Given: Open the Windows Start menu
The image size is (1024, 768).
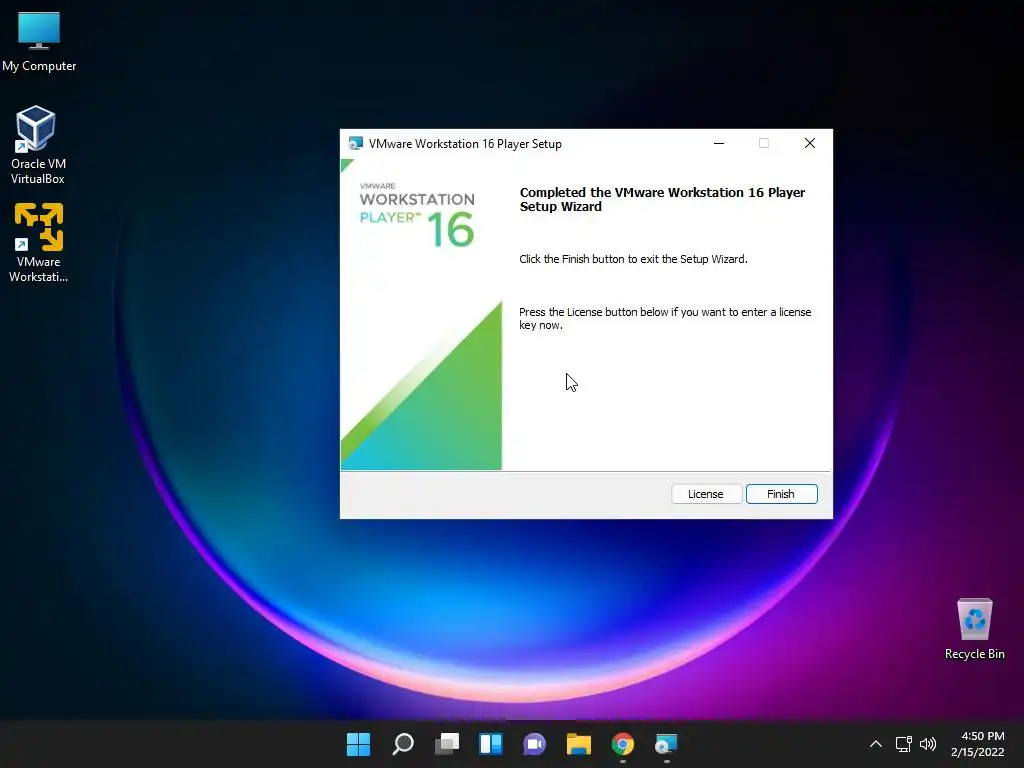Looking at the screenshot, I should [x=358, y=744].
